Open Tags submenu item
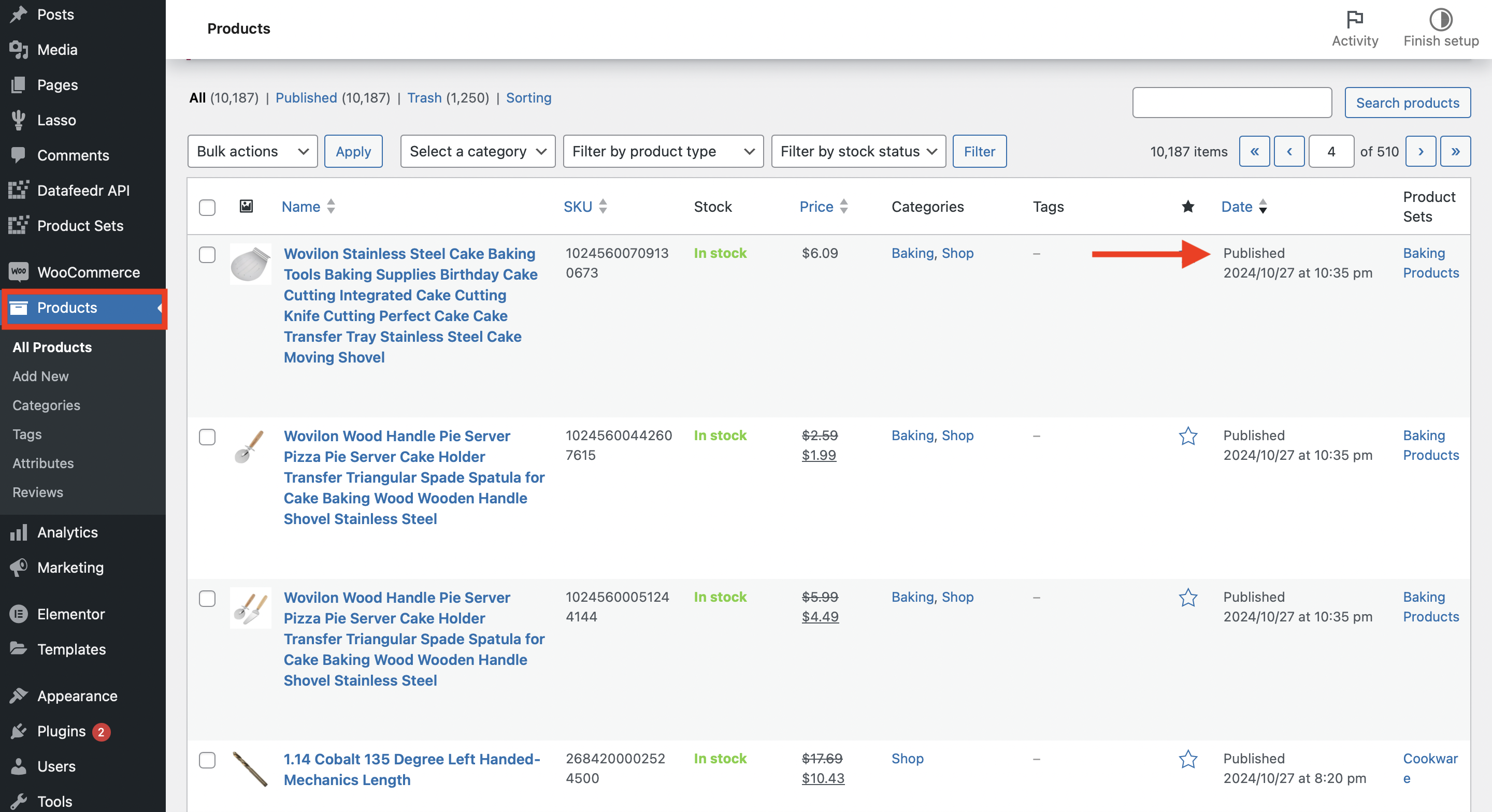 [27, 434]
